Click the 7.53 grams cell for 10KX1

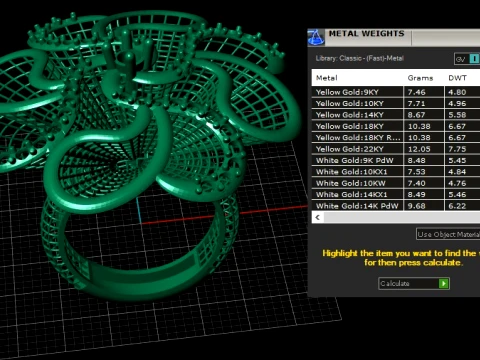[423, 172]
